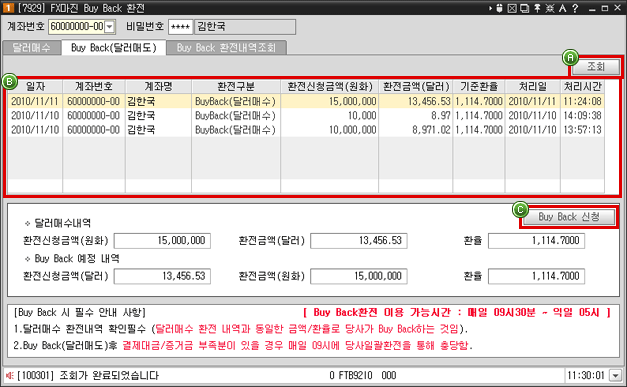This screenshot has width=627, height=387.
Task: Click the crossed-box icon in title bar
Action: pos(512,8)
